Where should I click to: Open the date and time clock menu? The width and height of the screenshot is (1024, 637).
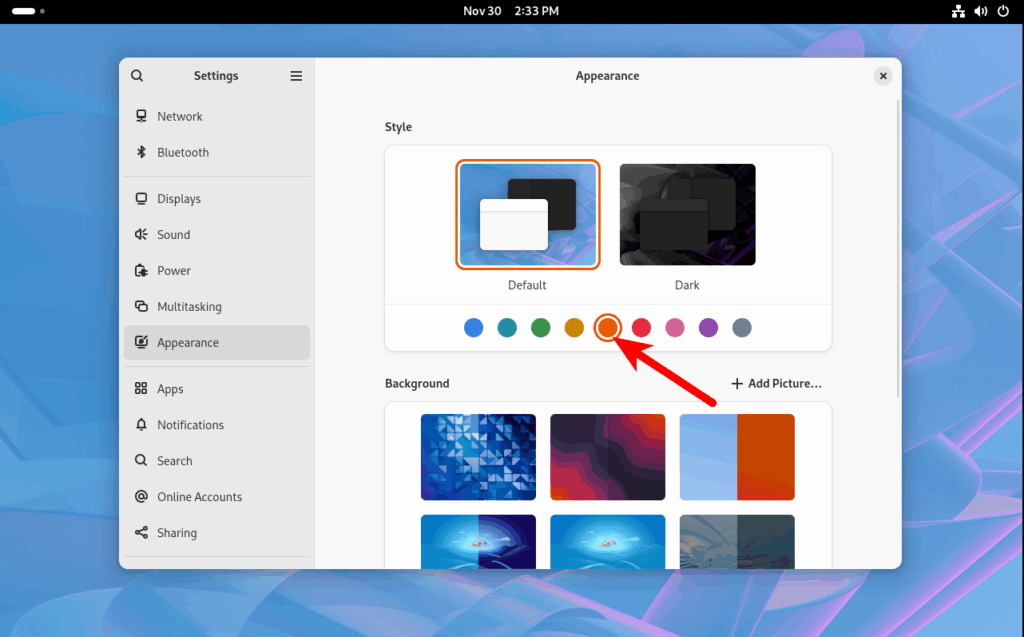511,11
